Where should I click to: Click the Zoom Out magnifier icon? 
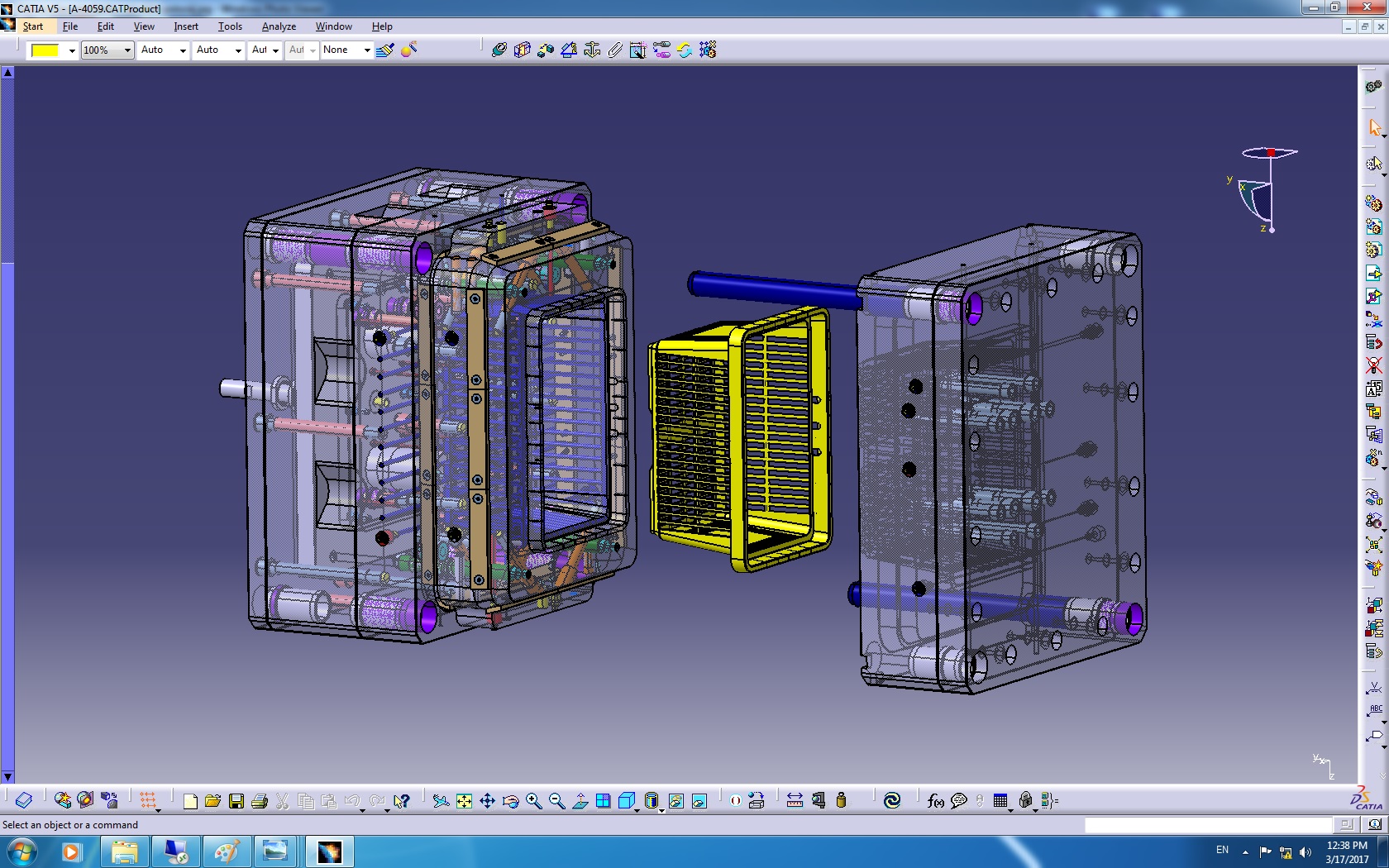[x=556, y=800]
